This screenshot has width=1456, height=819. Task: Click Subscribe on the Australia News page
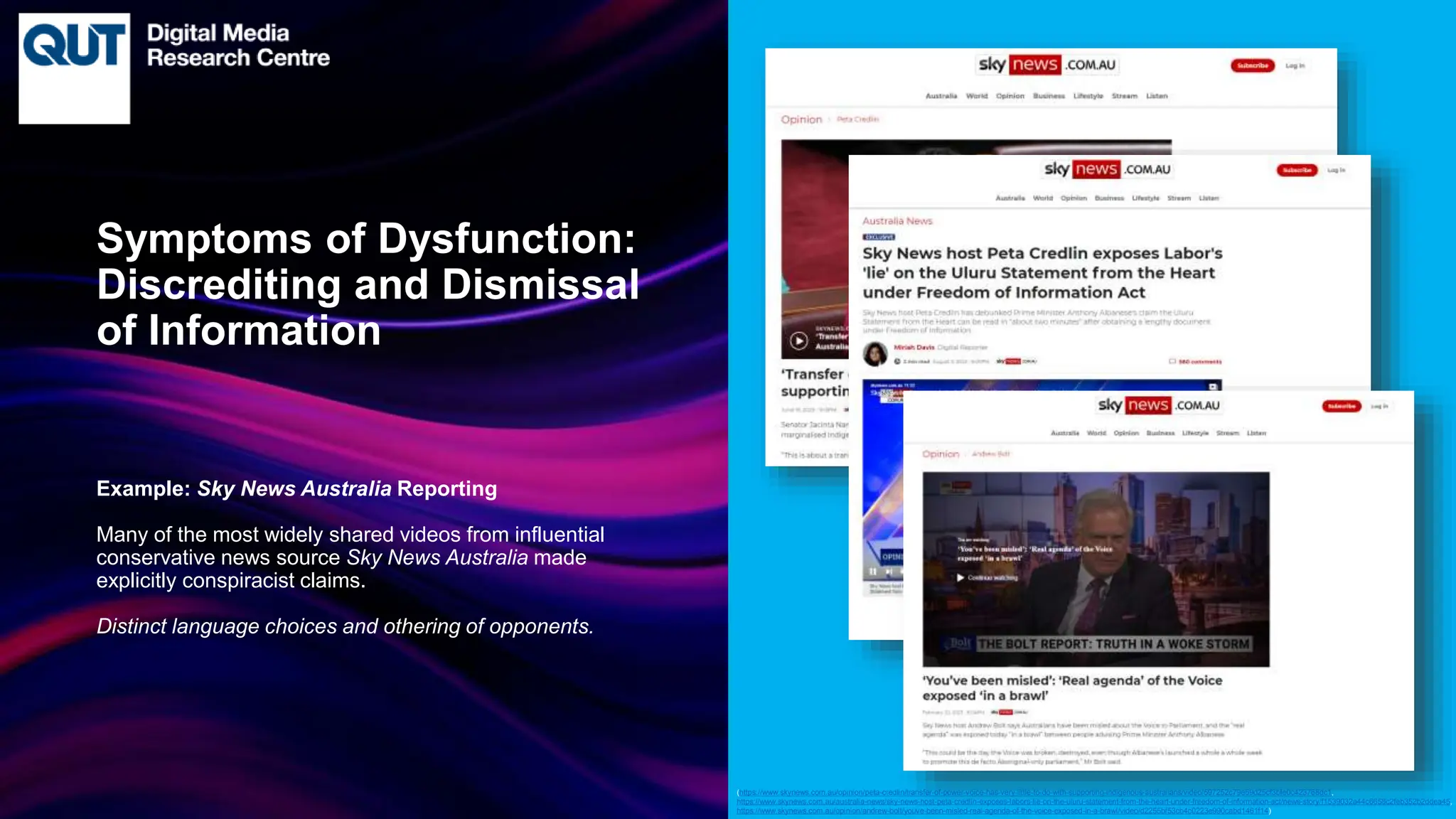pos(1297,170)
